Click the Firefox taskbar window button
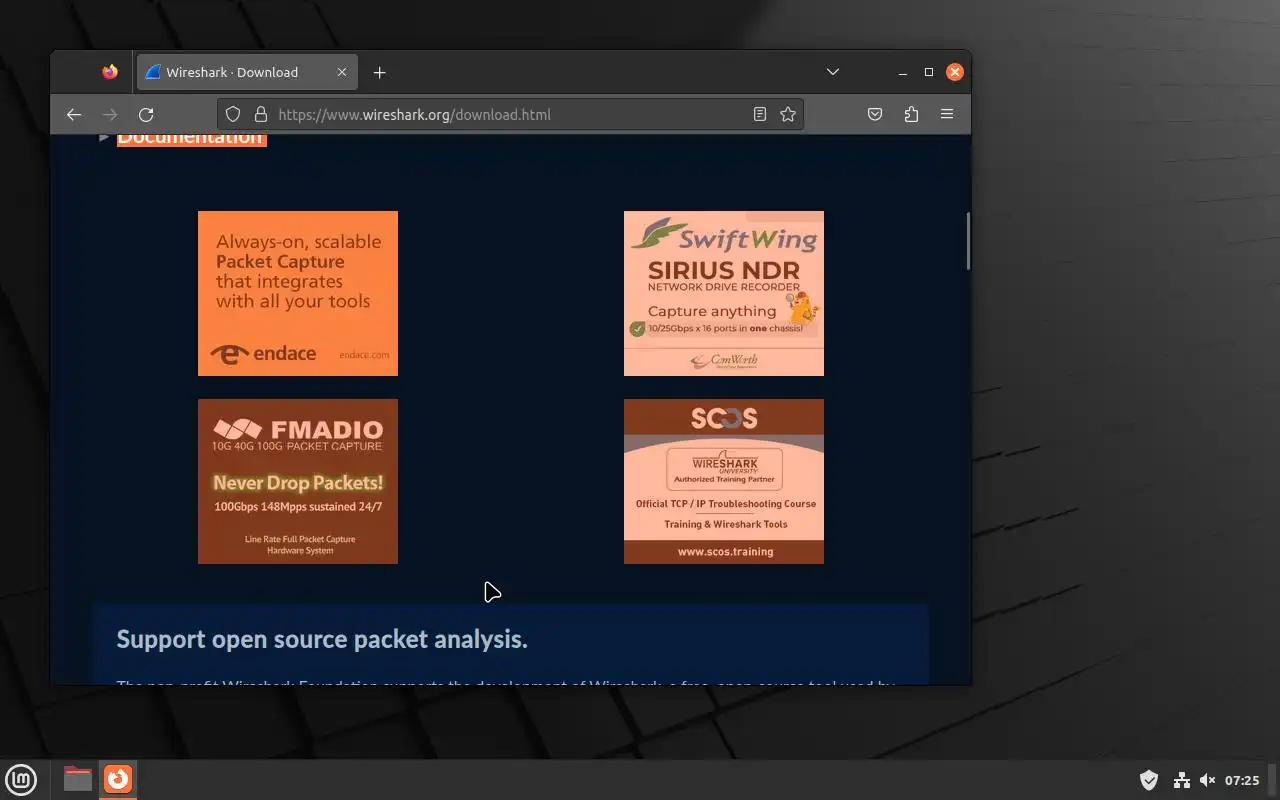The width and height of the screenshot is (1280, 800). coord(118,779)
